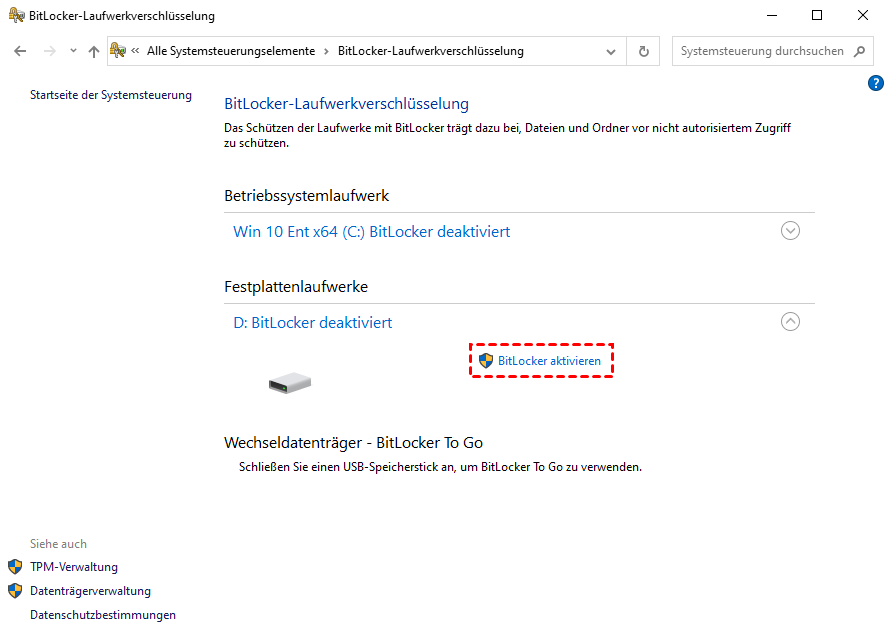The height and width of the screenshot is (643, 887).
Task: Open 'Startseite der Systemsteuerung' link
Action: 110,96
